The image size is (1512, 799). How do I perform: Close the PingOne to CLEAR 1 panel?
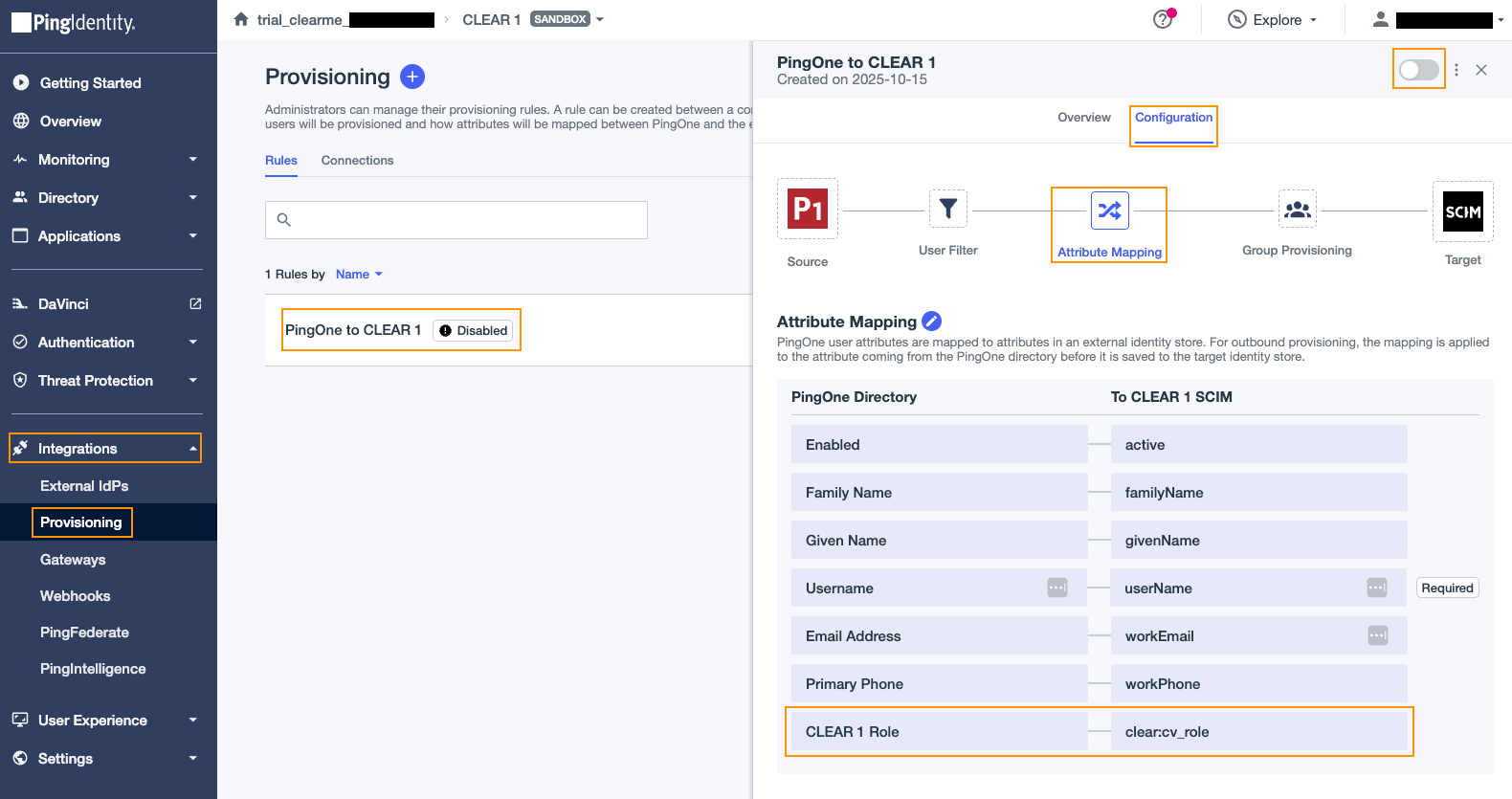tap(1481, 70)
